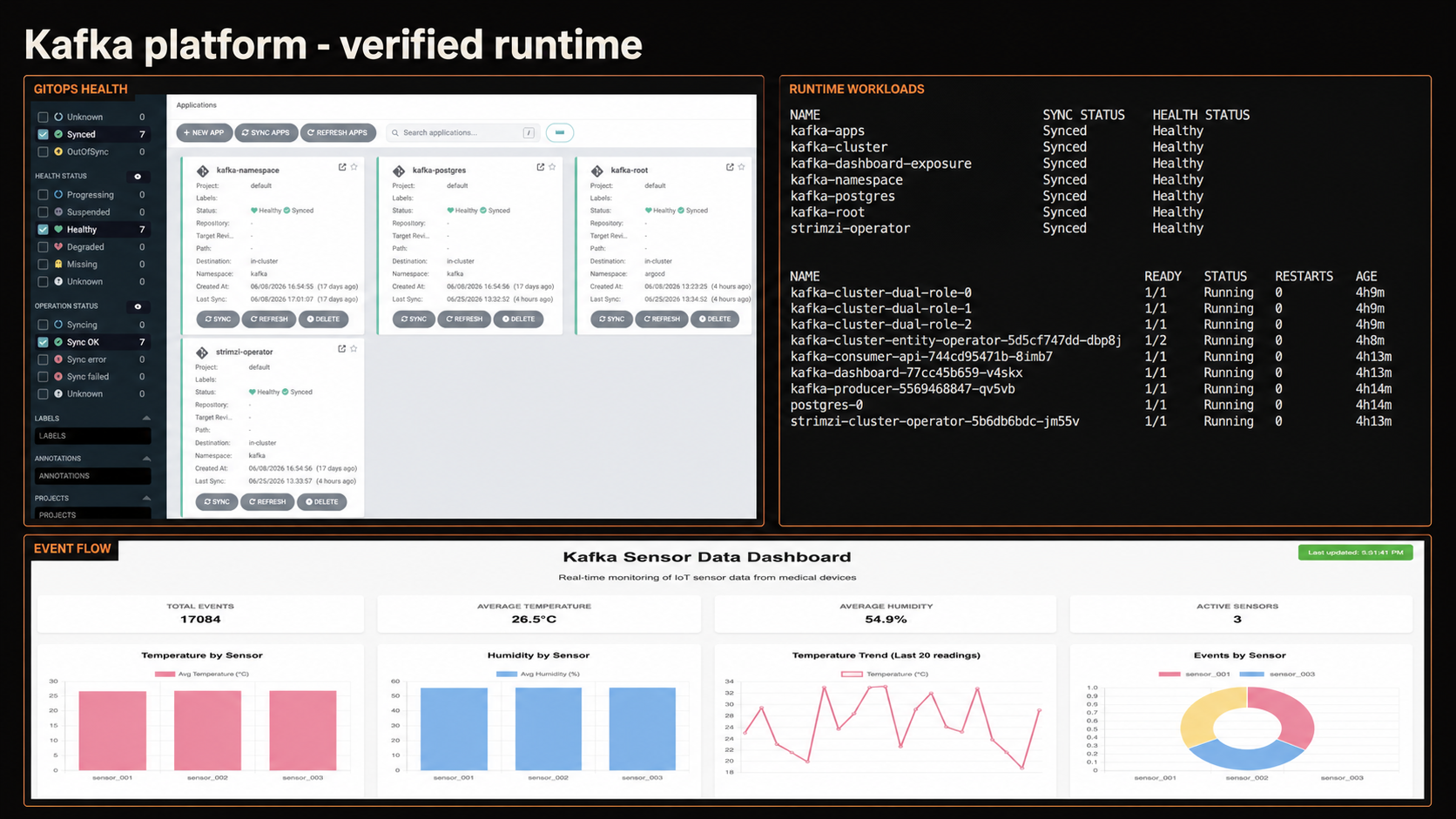Open kafka-postgres external link icon
The height and width of the screenshot is (819, 1456).
[x=541, y=167]
